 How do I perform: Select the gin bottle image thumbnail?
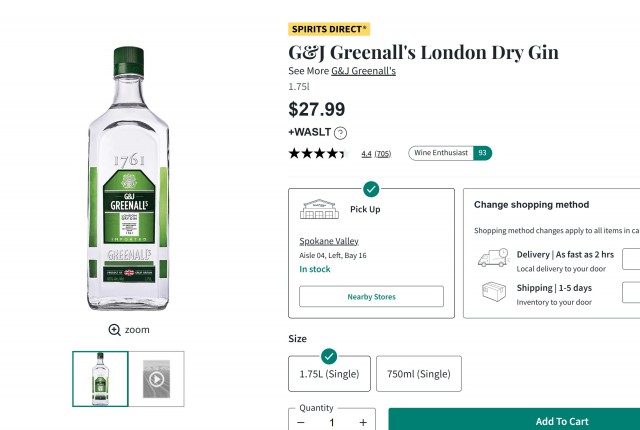pyautogui.click(x=100, y=379)
